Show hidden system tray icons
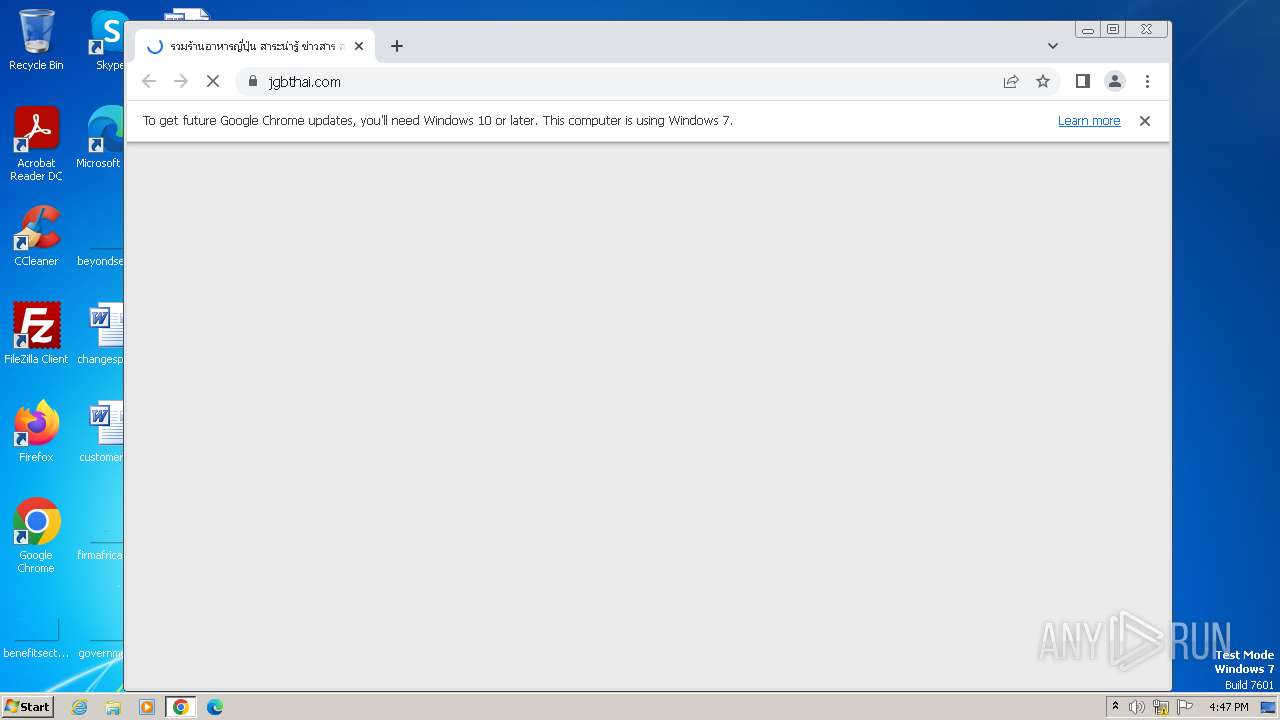1280x720 pixels. tap(1115, 707)
